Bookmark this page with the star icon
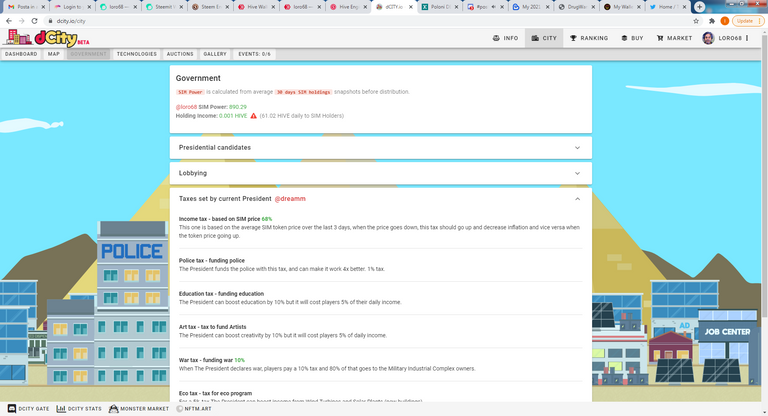768x416 pixels. point(696,21)
